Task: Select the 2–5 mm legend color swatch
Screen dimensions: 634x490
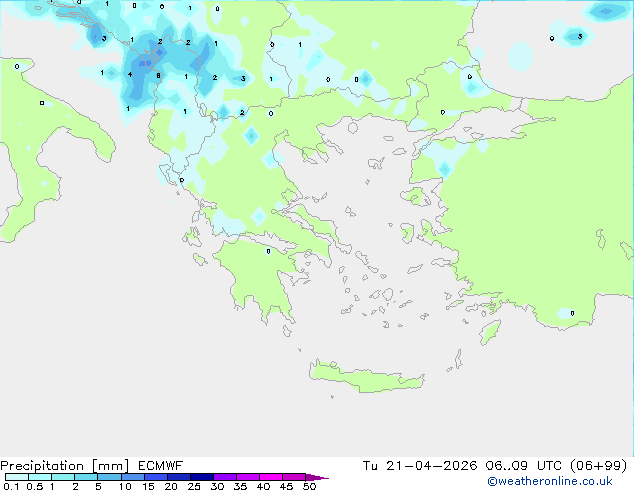Action: 86,477
